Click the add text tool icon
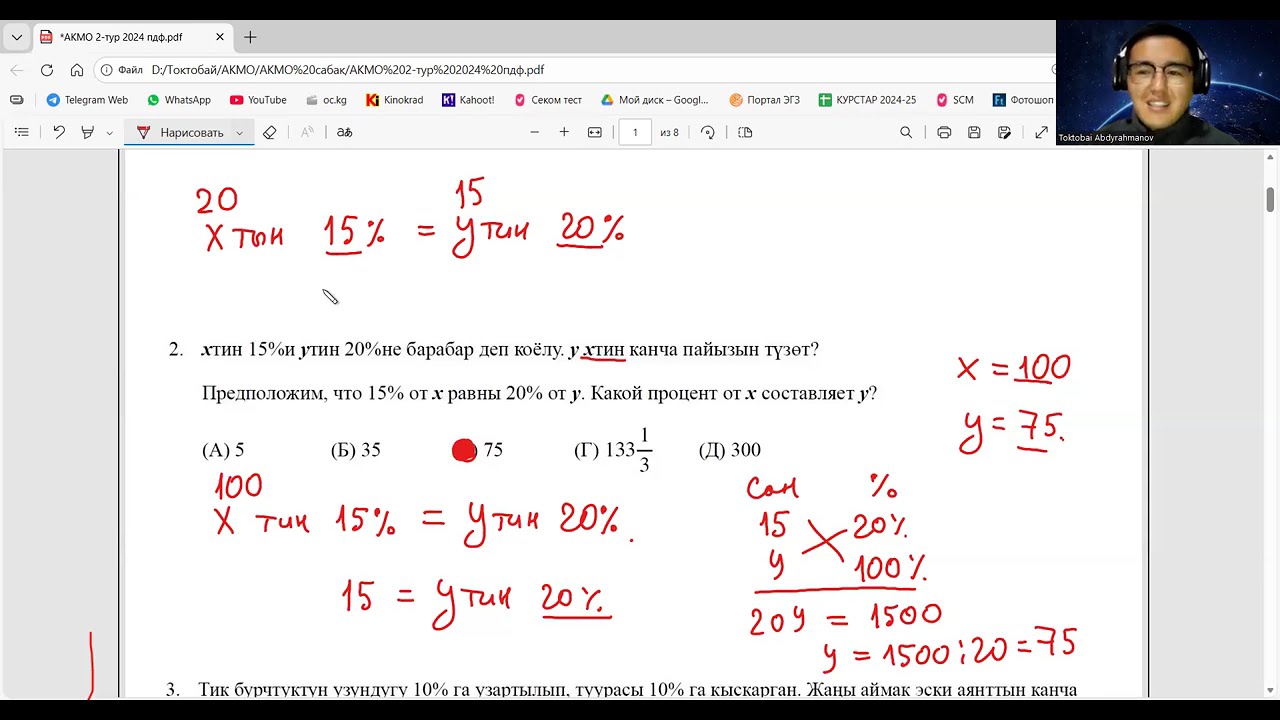 click(307, 132)
